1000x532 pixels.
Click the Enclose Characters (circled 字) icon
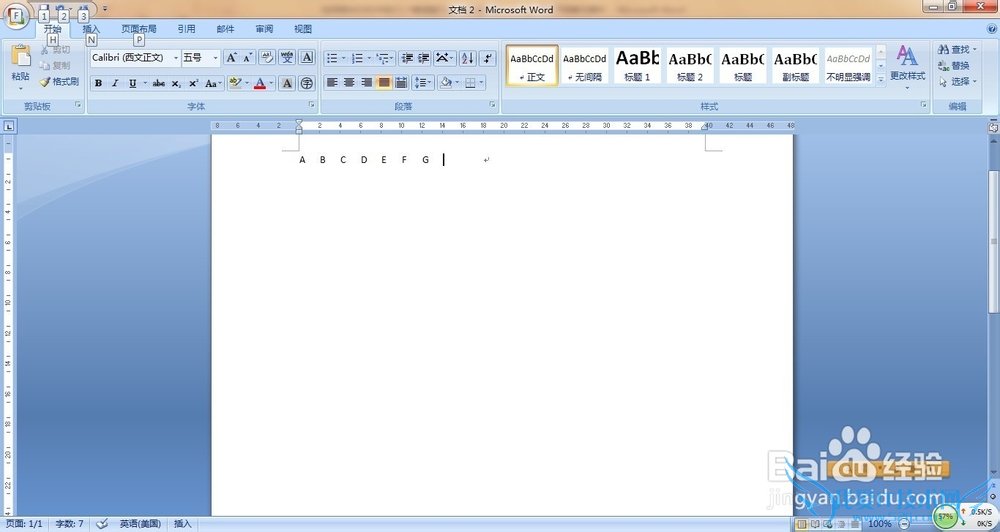[x=307, y=84]
